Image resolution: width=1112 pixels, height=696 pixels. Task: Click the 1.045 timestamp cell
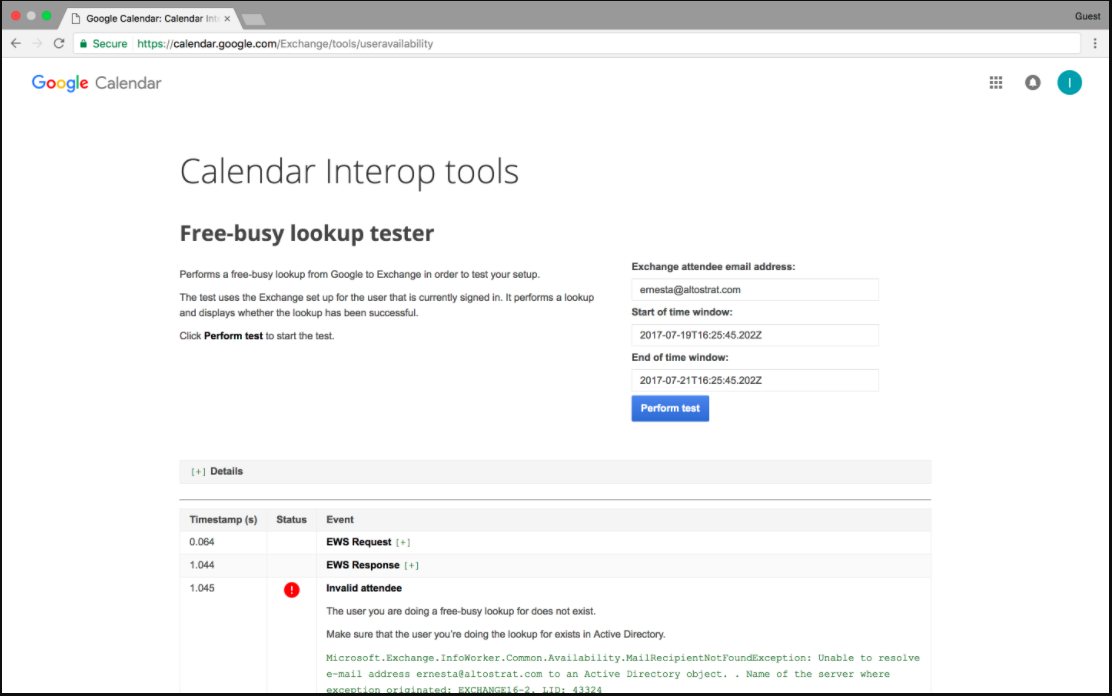(x=202, y=588)
